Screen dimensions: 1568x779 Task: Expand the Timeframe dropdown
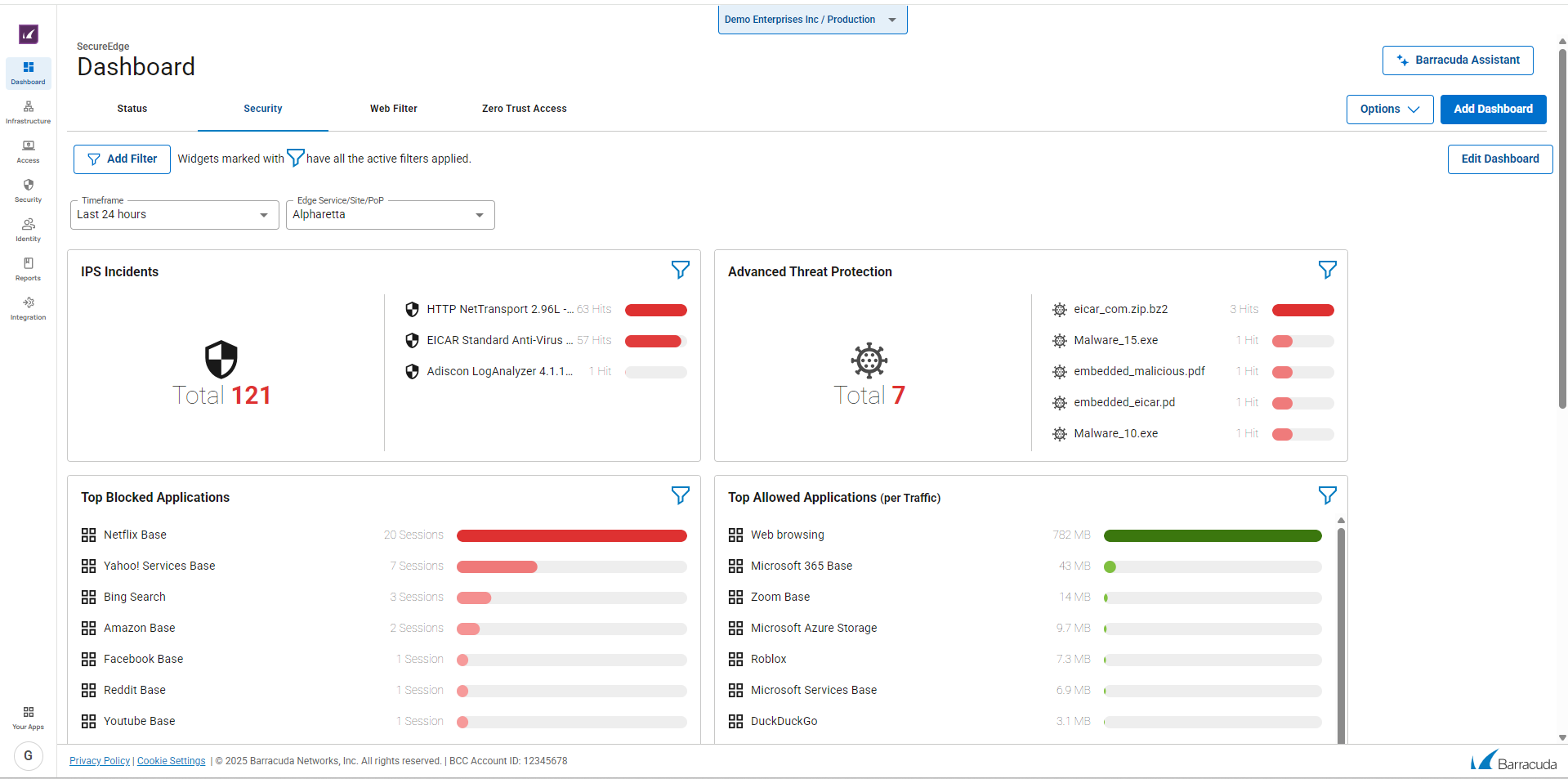point(174,215)
